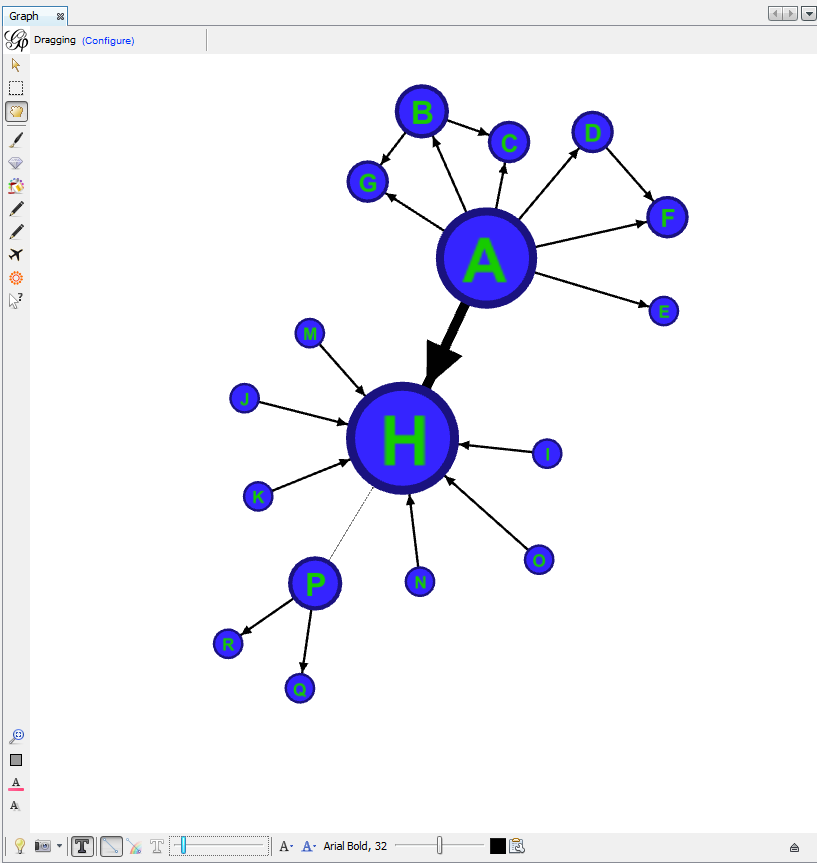Image resolution: width=817 pixels, height=863 pixels.
Task: Click node H in the graph
Action: tap(402, 438)
